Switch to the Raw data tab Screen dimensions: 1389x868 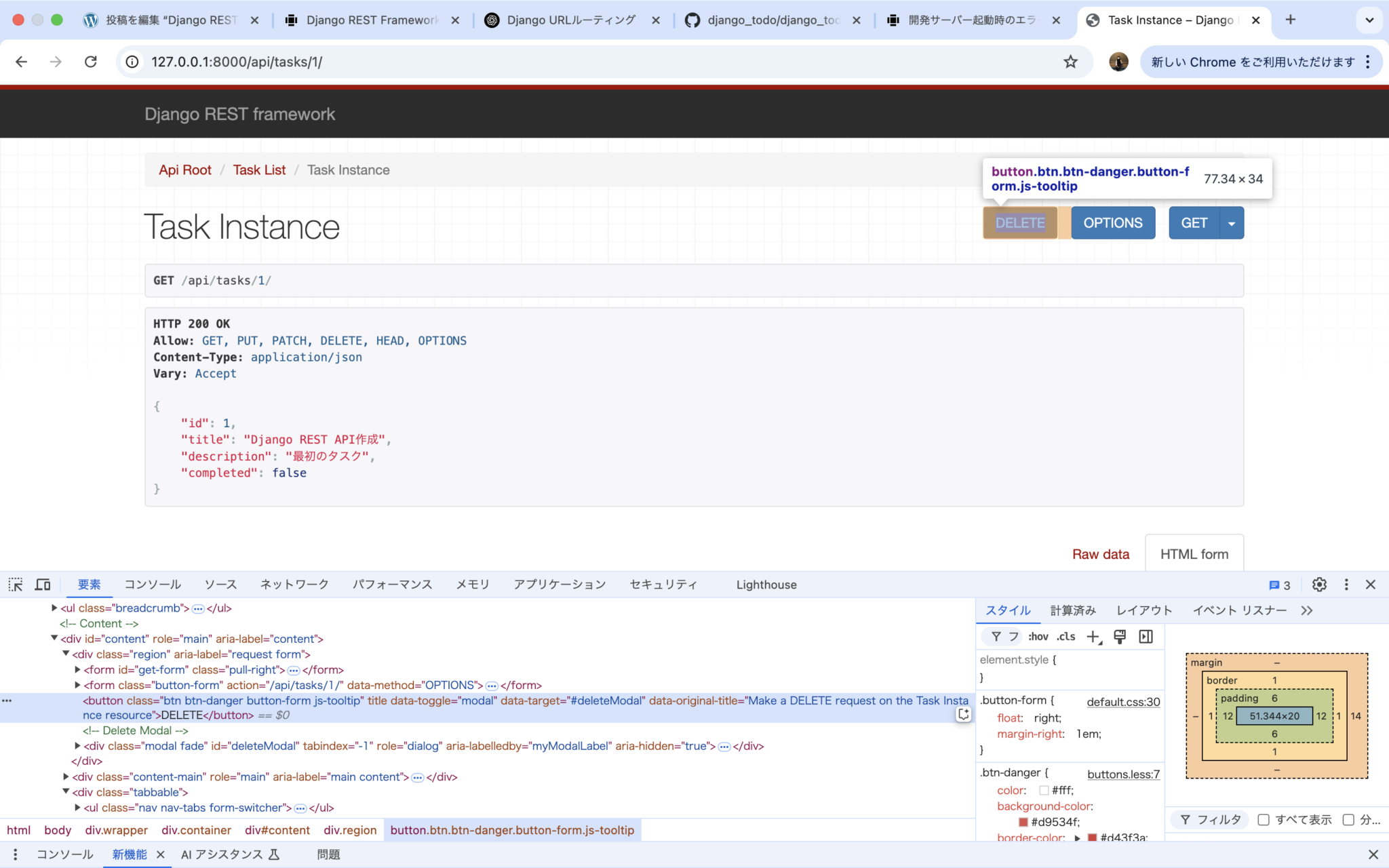coord(1100,553)
